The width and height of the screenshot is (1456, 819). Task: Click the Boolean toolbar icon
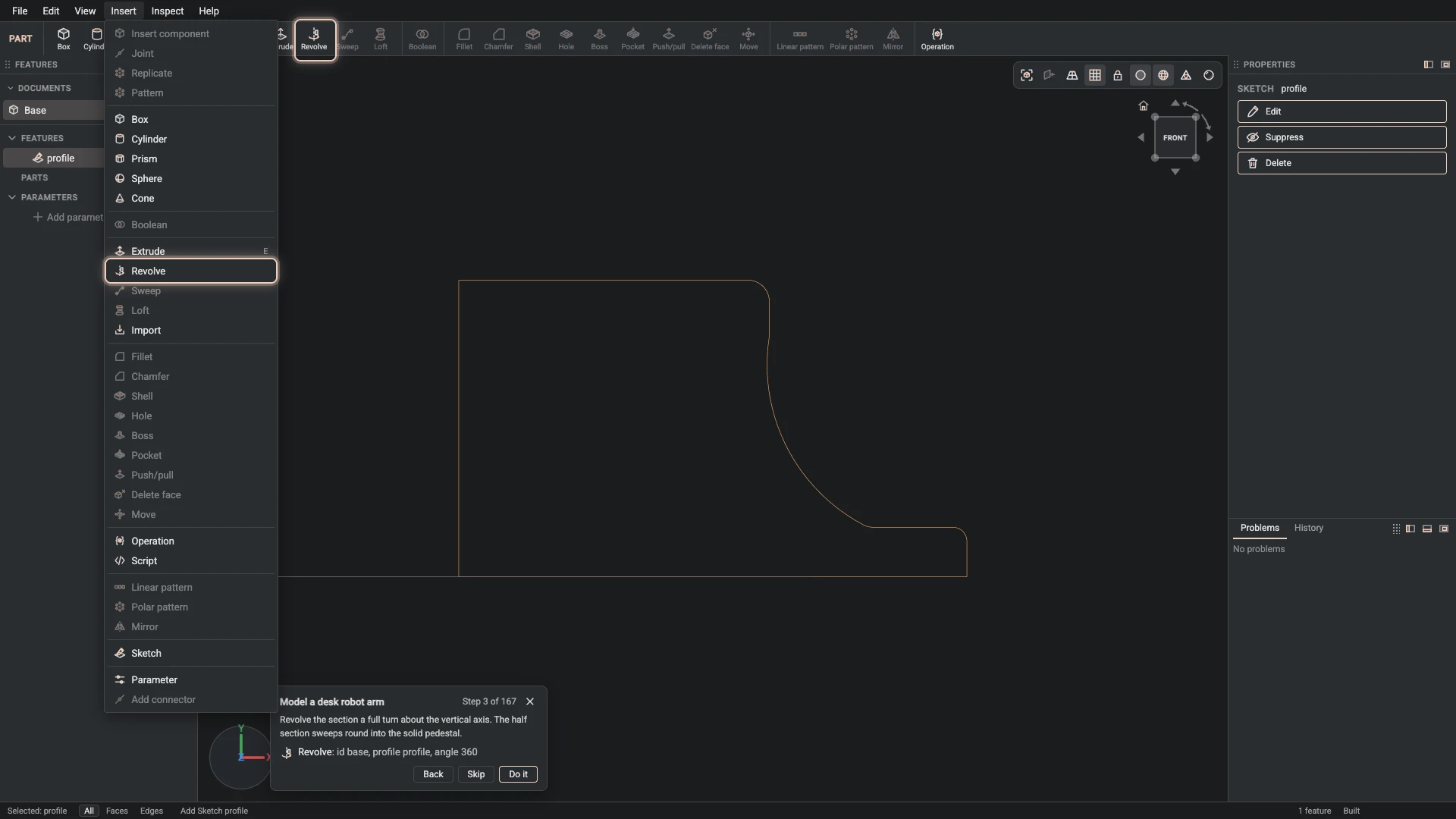(x=422, y=39)
